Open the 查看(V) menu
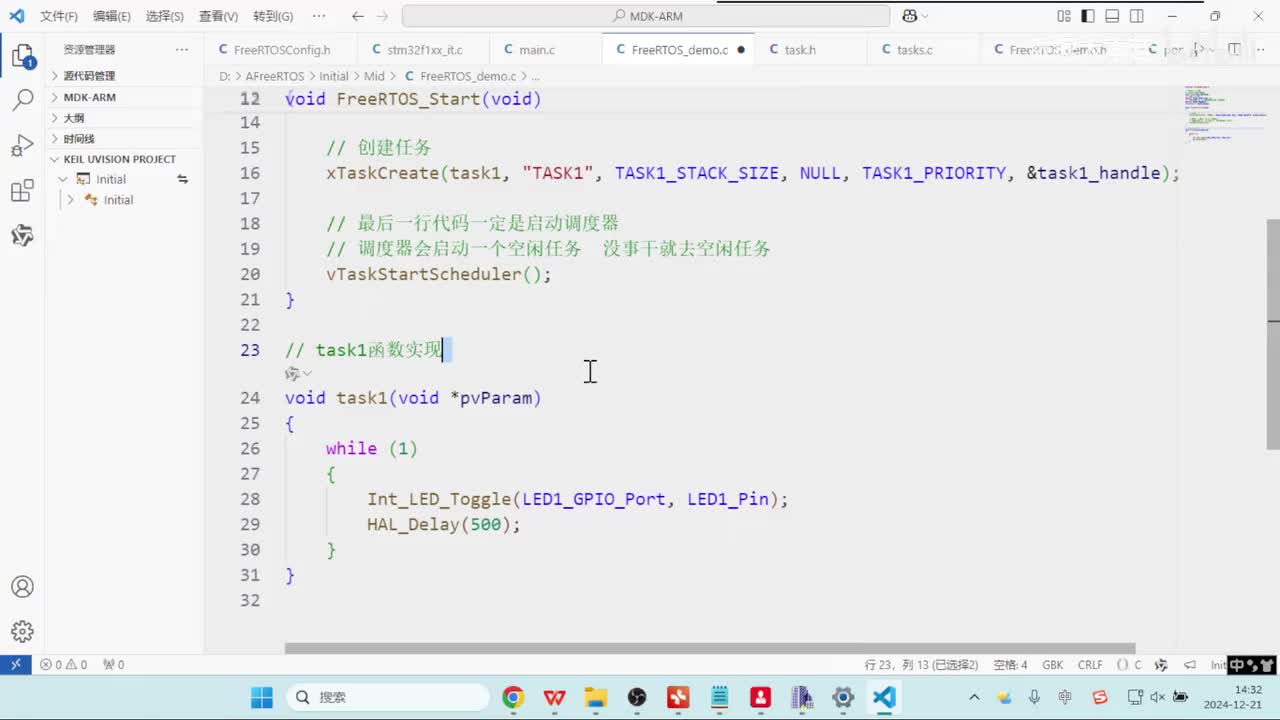 pyautogui.click(x=218, y=16)
